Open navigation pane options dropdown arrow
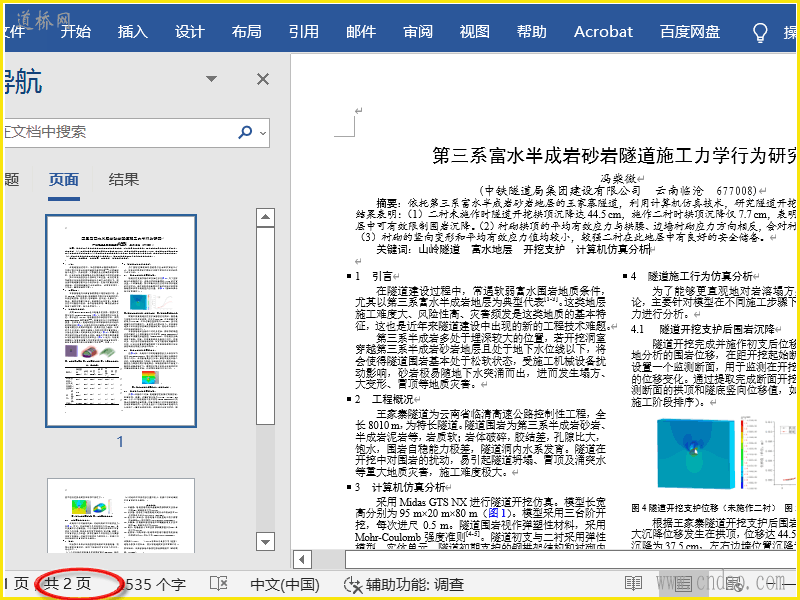Screen dimensions: 800x600 [x=211, y=79]
